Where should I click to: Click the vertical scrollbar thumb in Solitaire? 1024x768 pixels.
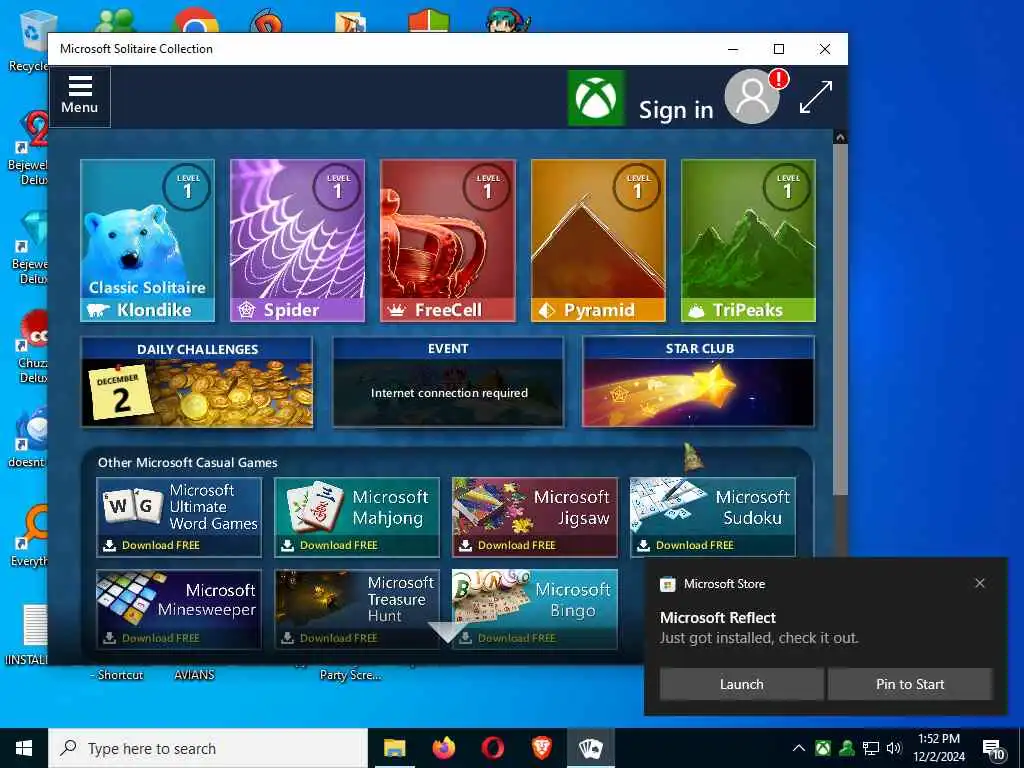pyautogui.click(x=840, y=320)
